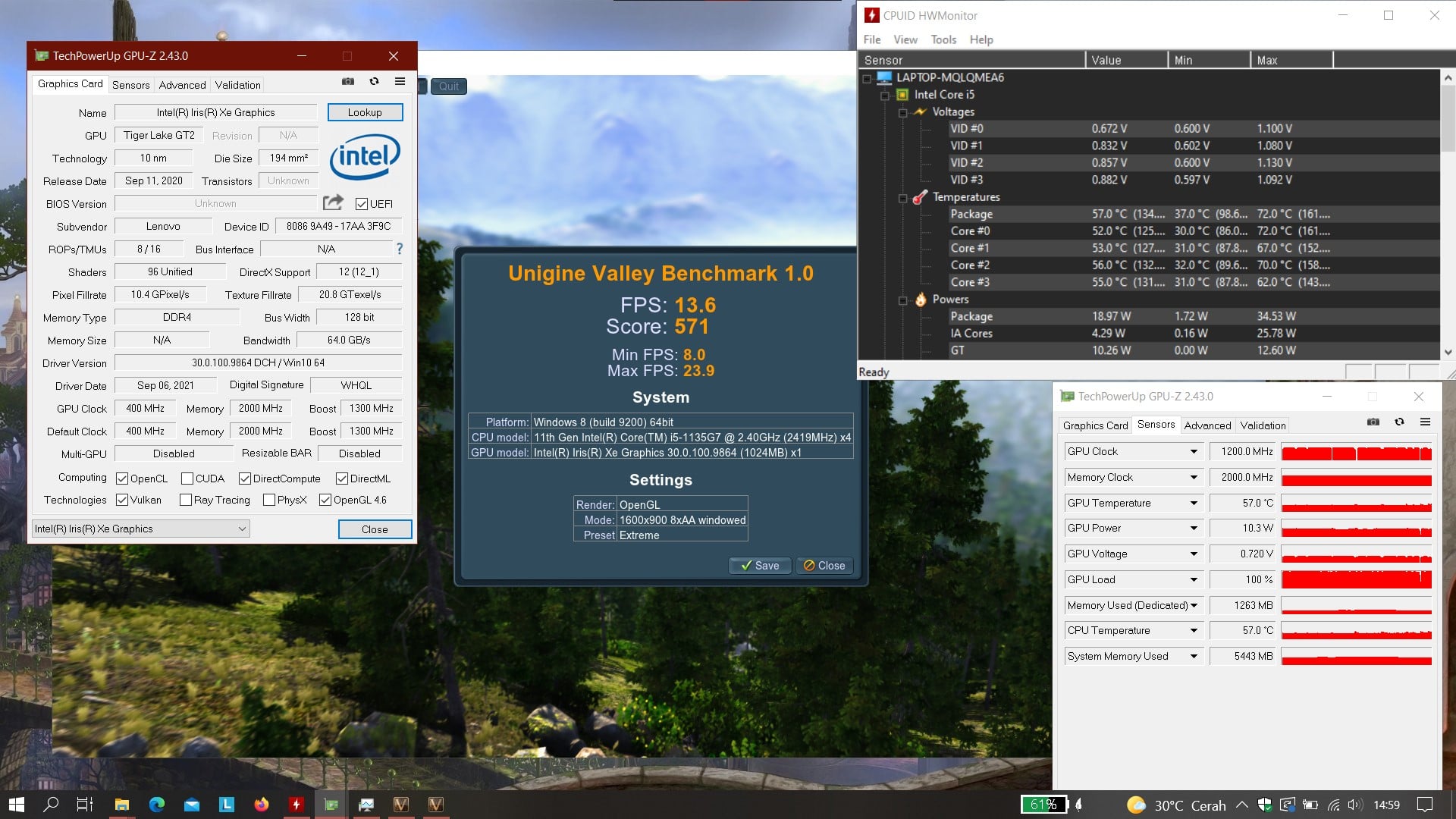Click the HWMonitor vertical scrollbar down arrow

coord(1448,352)
